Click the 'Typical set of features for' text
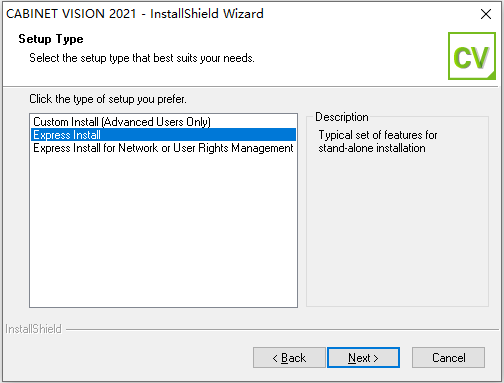Image resolution: width=504 pixels, height=383 pixels. (x=378, y=135)
